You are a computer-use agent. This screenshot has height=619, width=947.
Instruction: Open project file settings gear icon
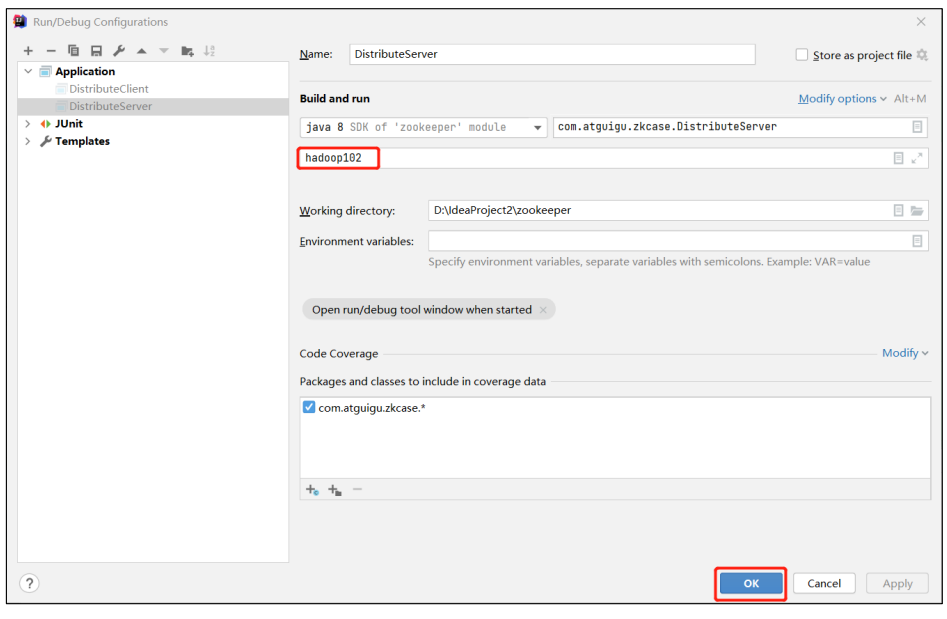[x=922, y=55]
